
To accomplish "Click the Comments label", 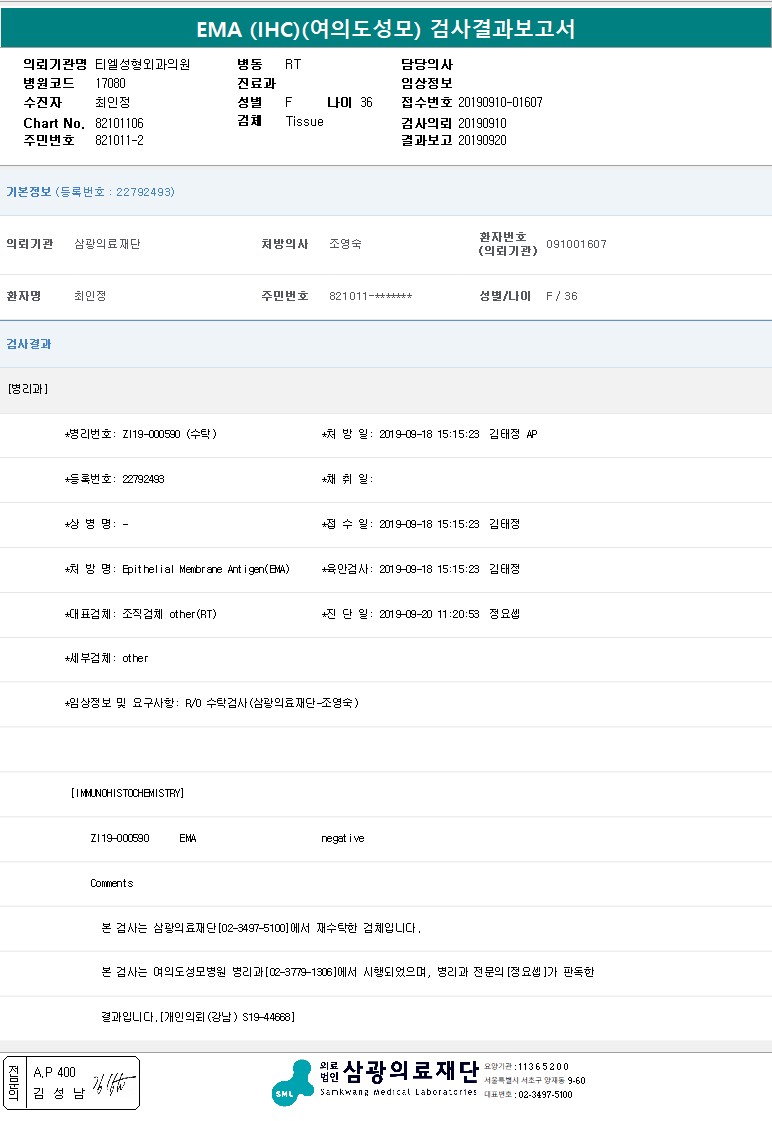I will pyautogui.click(x=111, y=883).
